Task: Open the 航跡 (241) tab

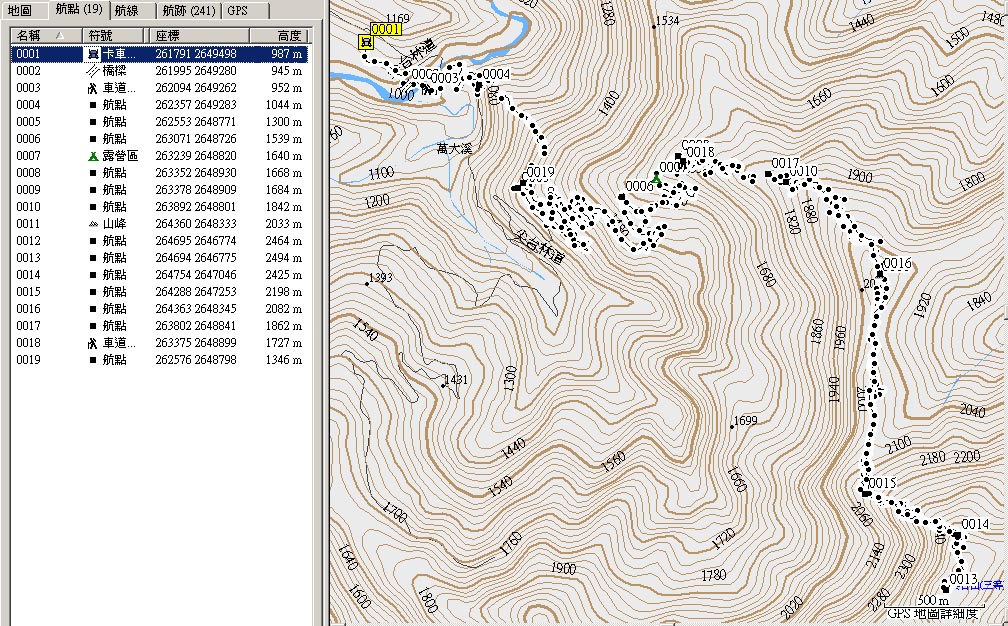Action: point(190,10)
